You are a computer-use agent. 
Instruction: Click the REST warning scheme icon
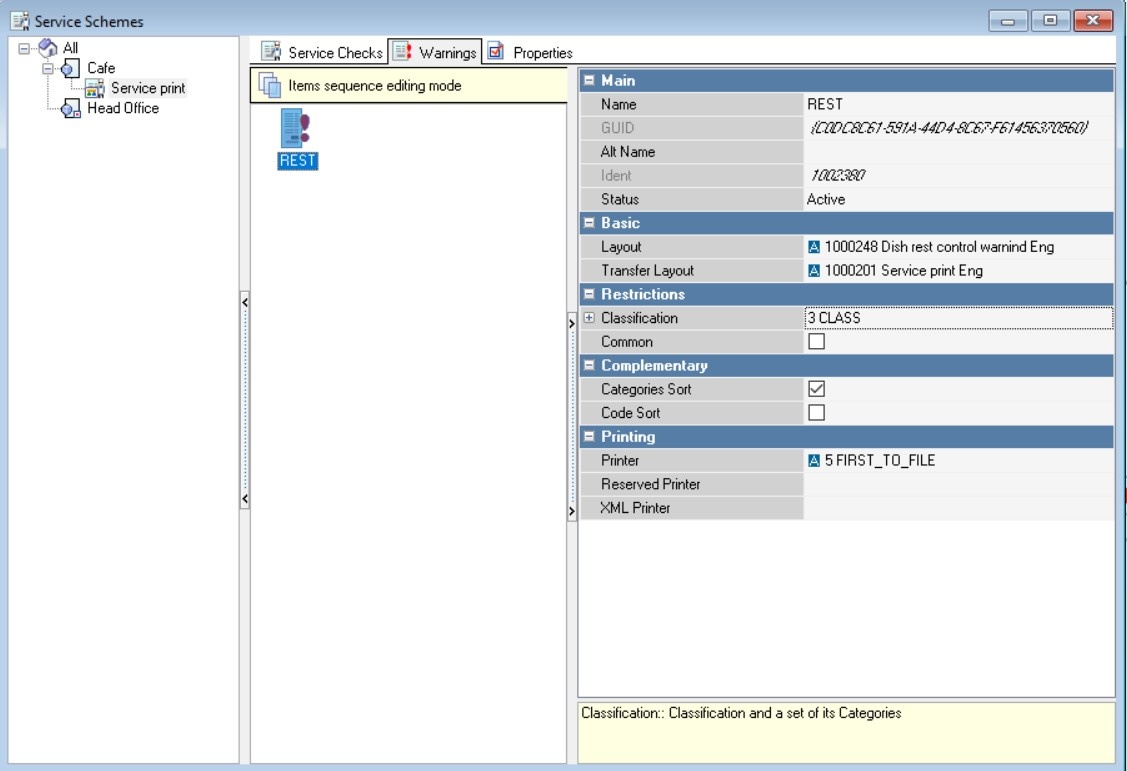297,130
